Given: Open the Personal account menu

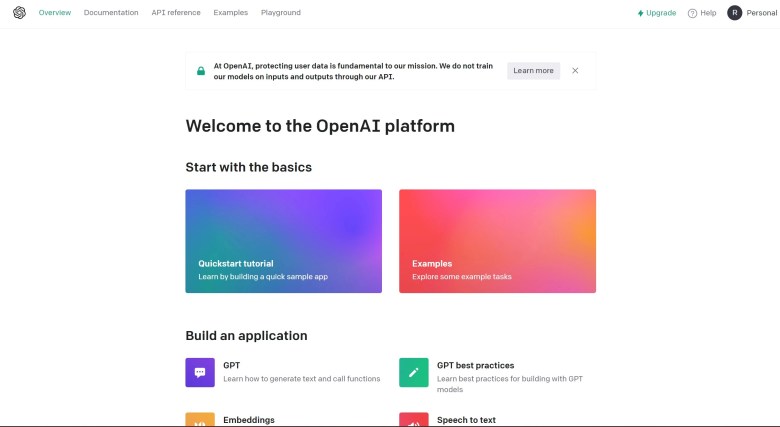Looking at the screenshot, I should pyautogui.click(x=761, y=13).
